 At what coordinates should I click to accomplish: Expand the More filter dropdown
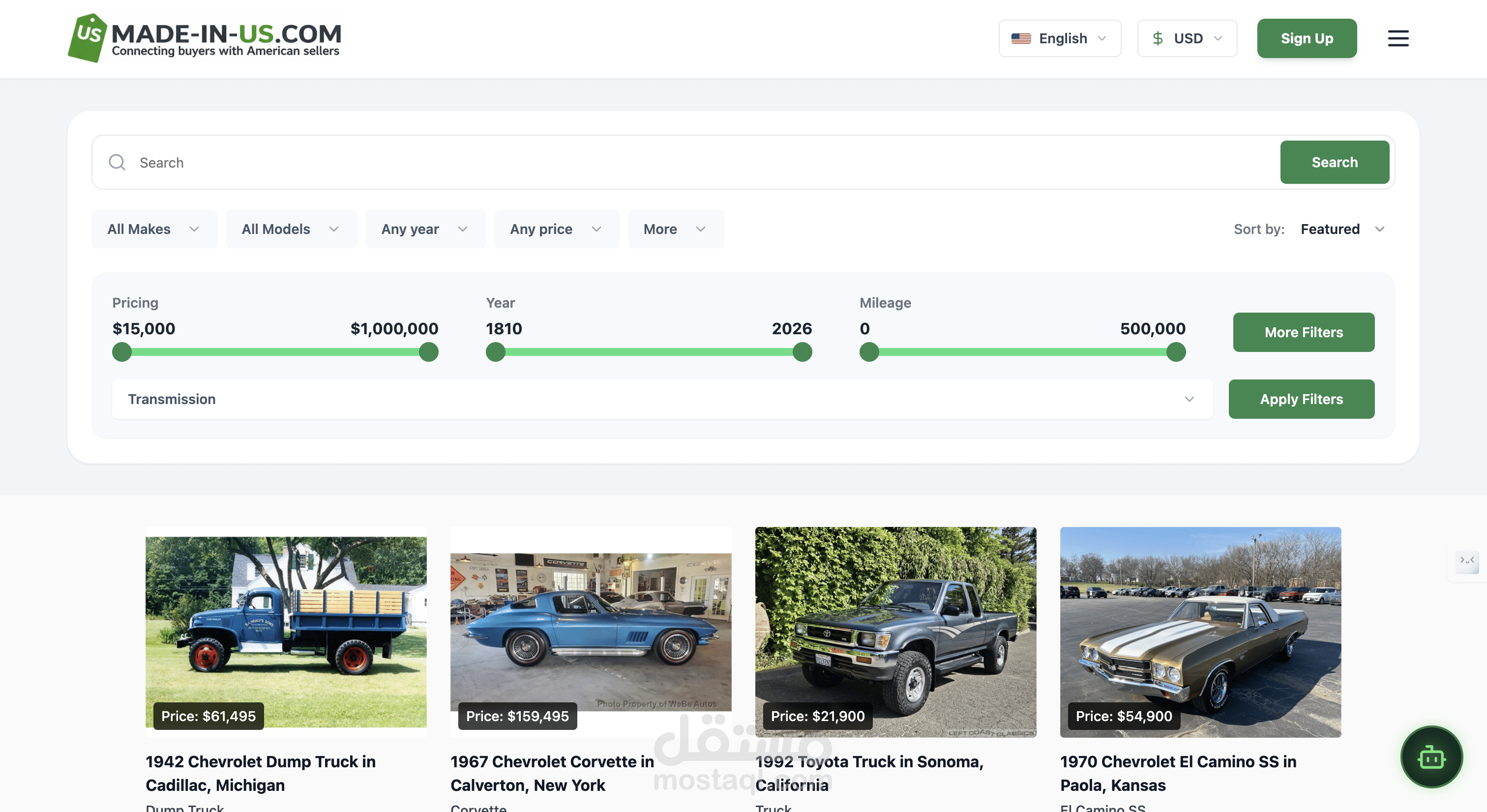[675, 229]
